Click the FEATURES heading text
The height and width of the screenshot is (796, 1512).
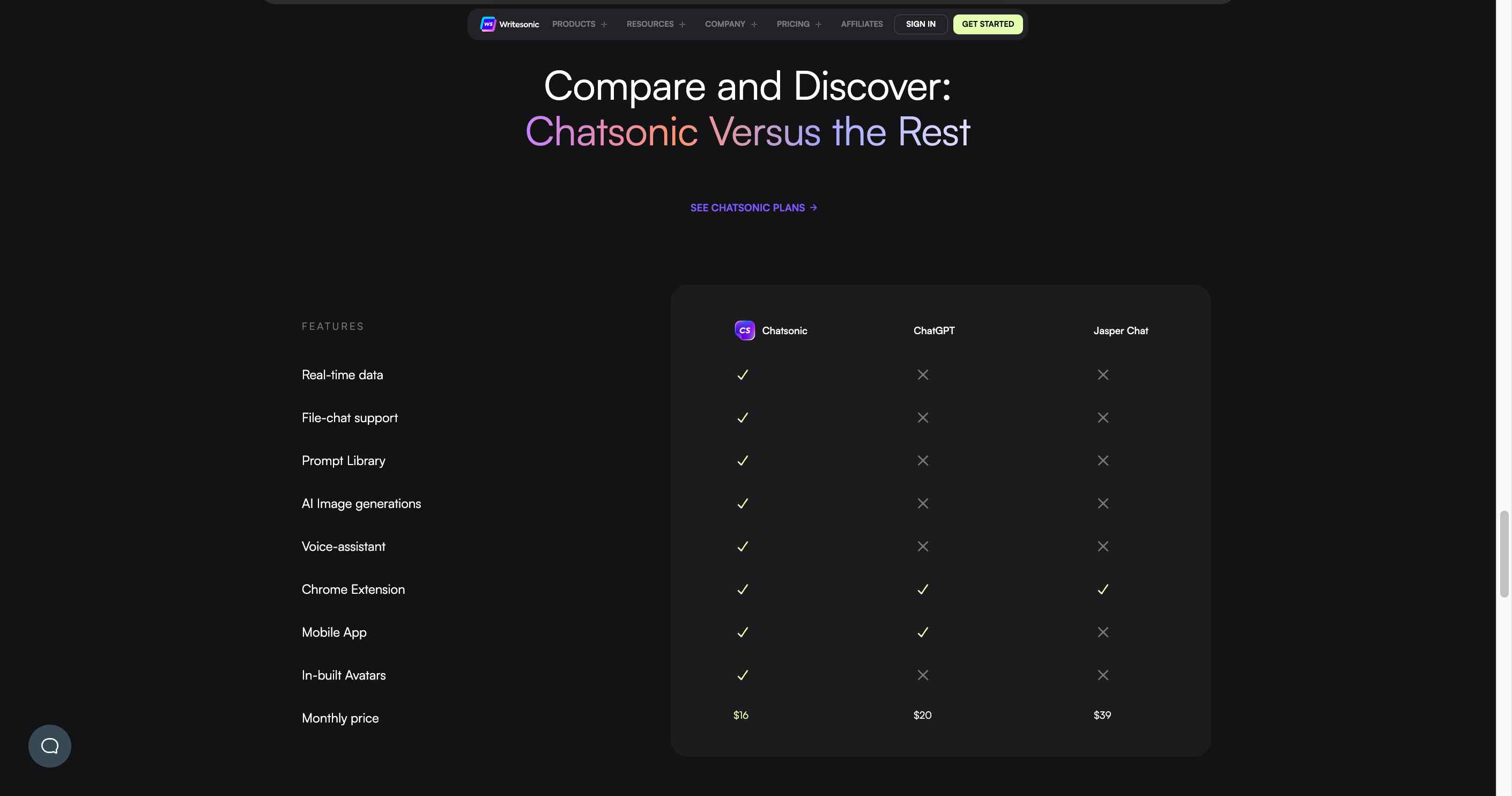pyautogui.click(x=333, y=326)
